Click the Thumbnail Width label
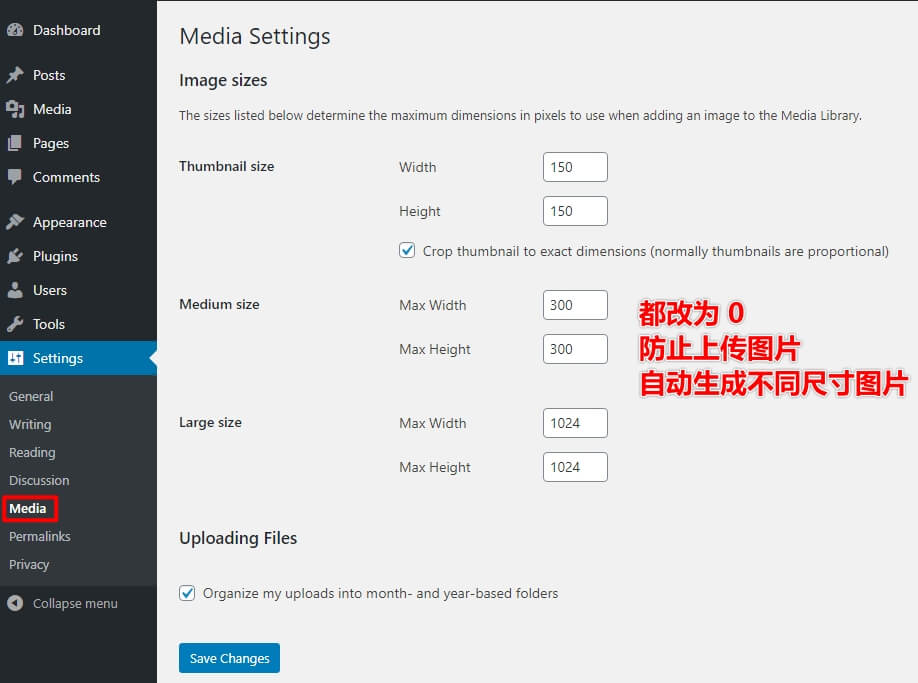The height and width of the screenshot is (683, 918). pyautogui.click(x=417, y=167)
